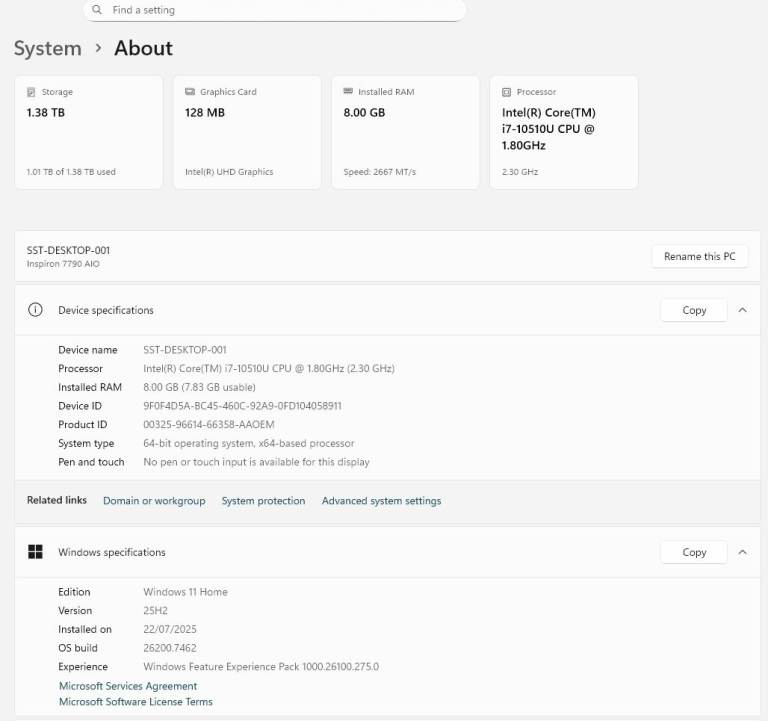Copy the Device specifications

click(694, 310)
